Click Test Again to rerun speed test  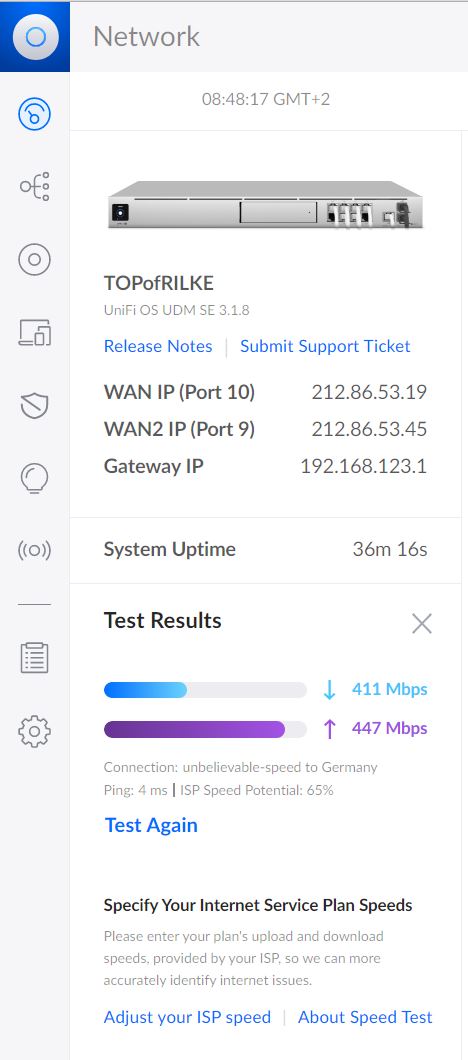(x=151, y=825)
